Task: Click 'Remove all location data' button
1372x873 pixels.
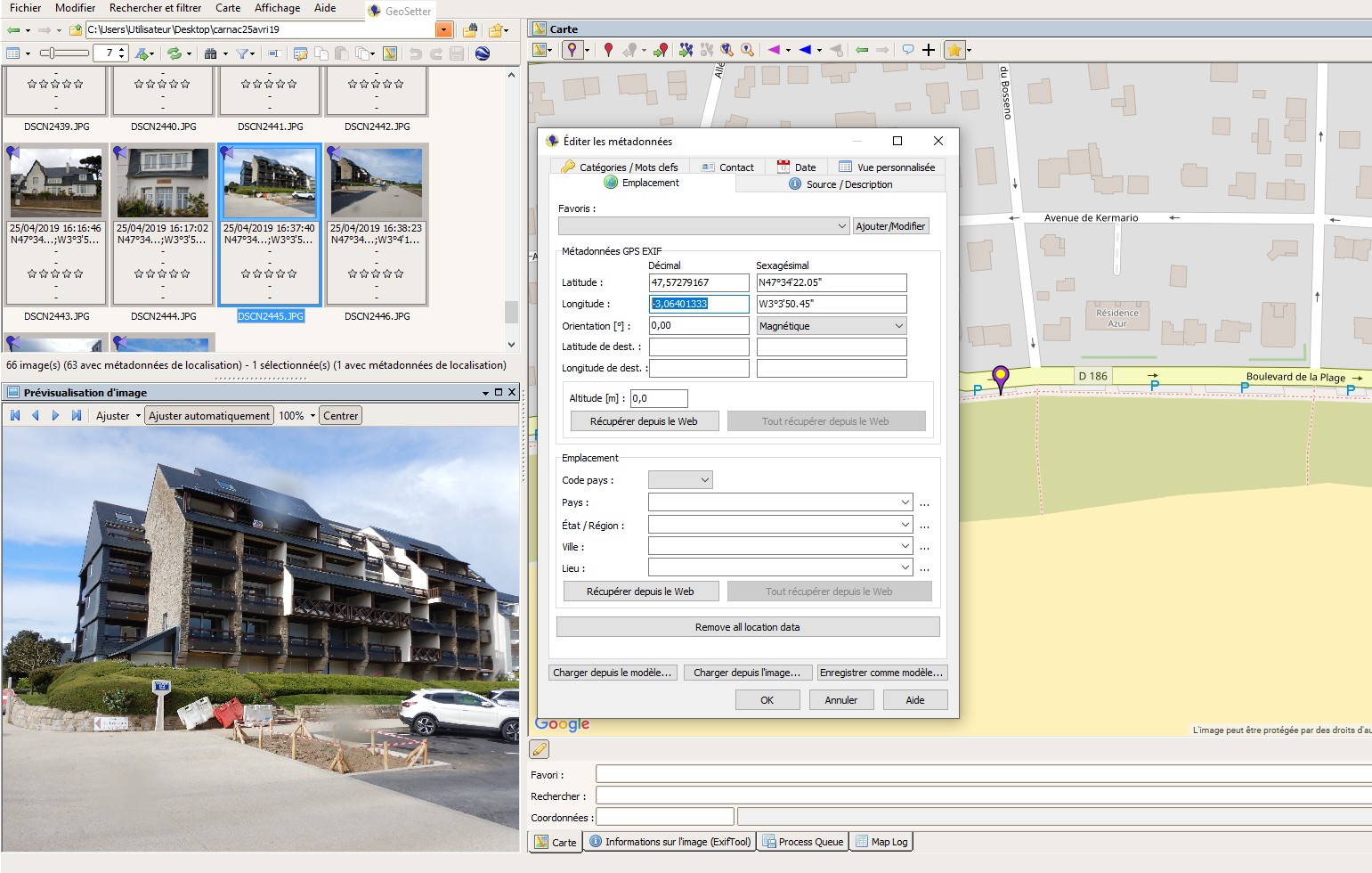Action: point(747,627)
